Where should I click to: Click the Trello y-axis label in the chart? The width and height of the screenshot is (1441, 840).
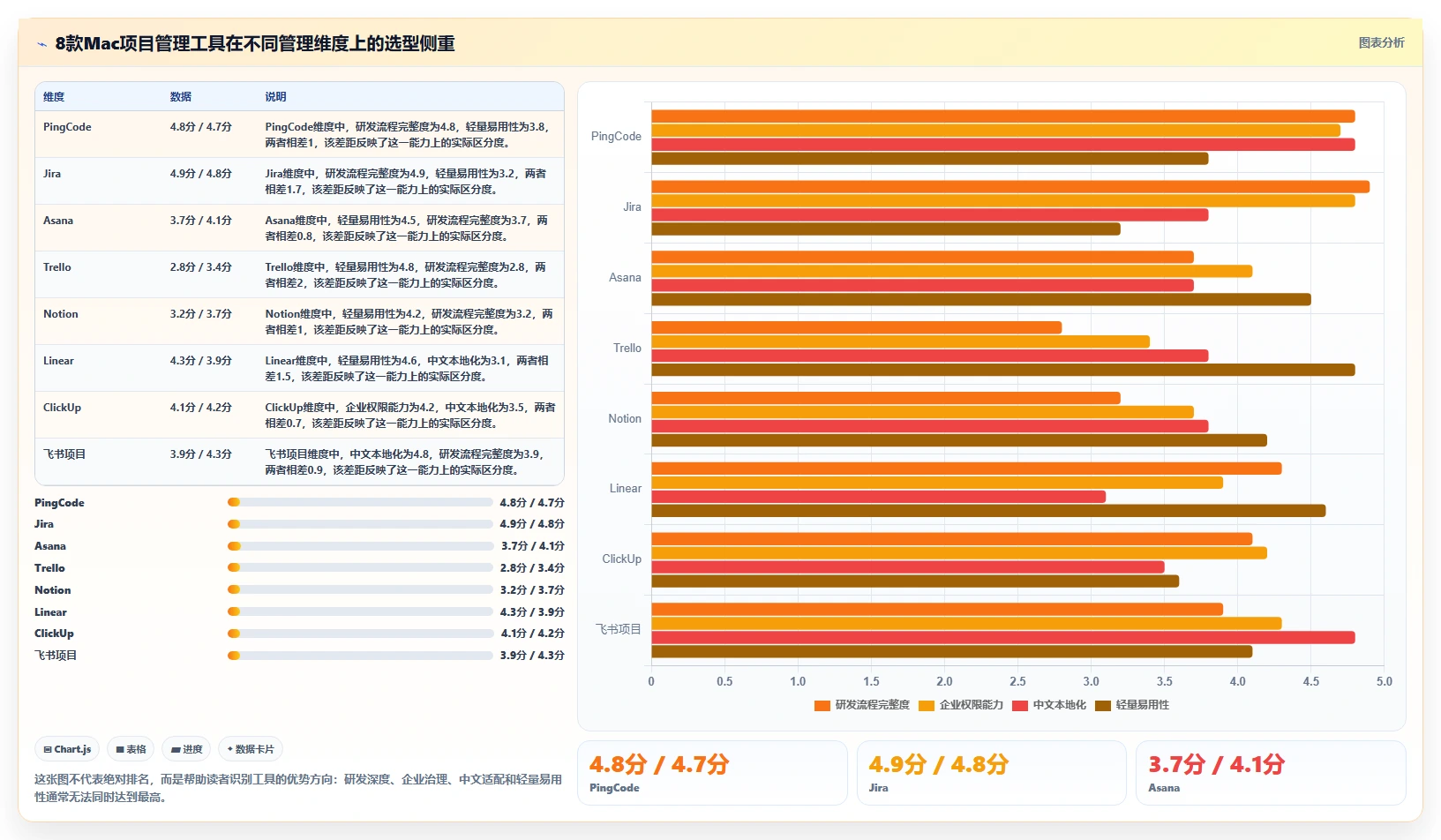[627, 349]
